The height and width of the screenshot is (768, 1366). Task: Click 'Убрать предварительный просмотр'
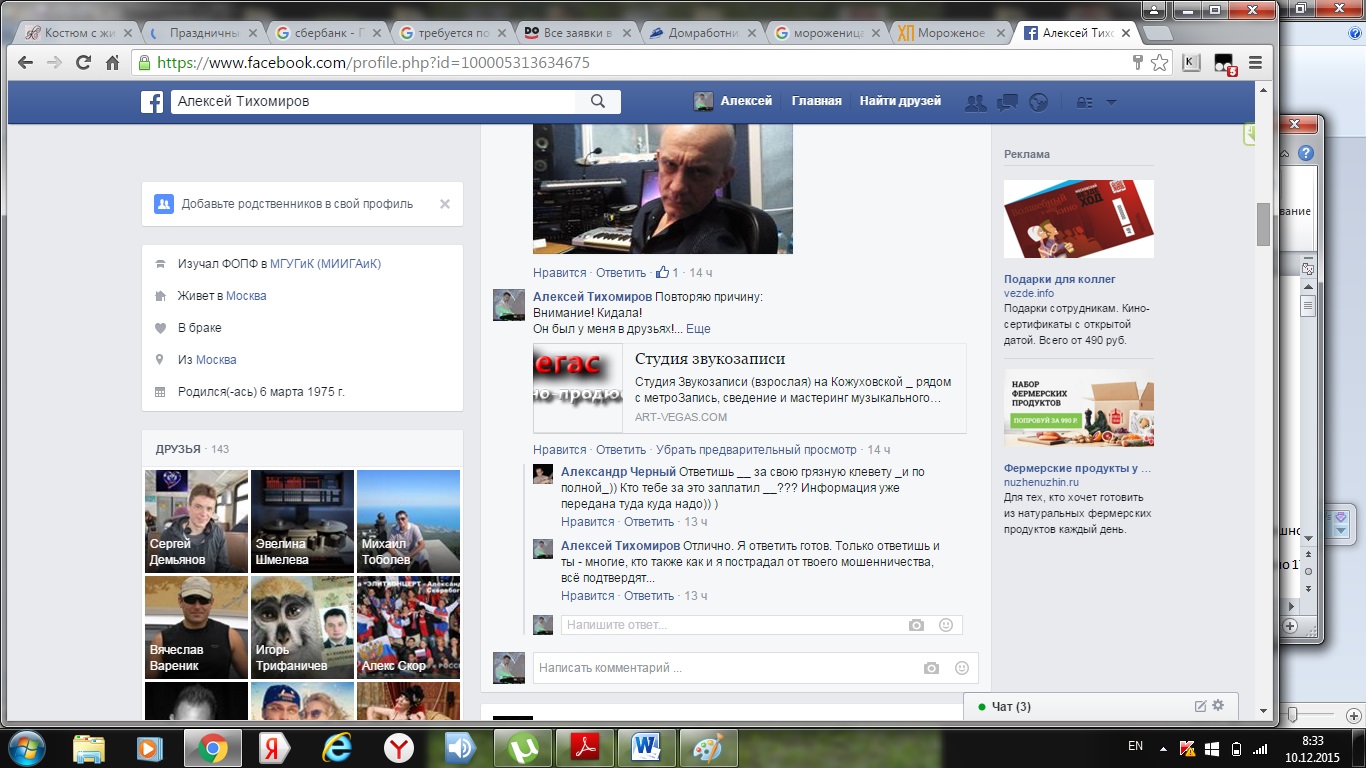pos(756,450)
